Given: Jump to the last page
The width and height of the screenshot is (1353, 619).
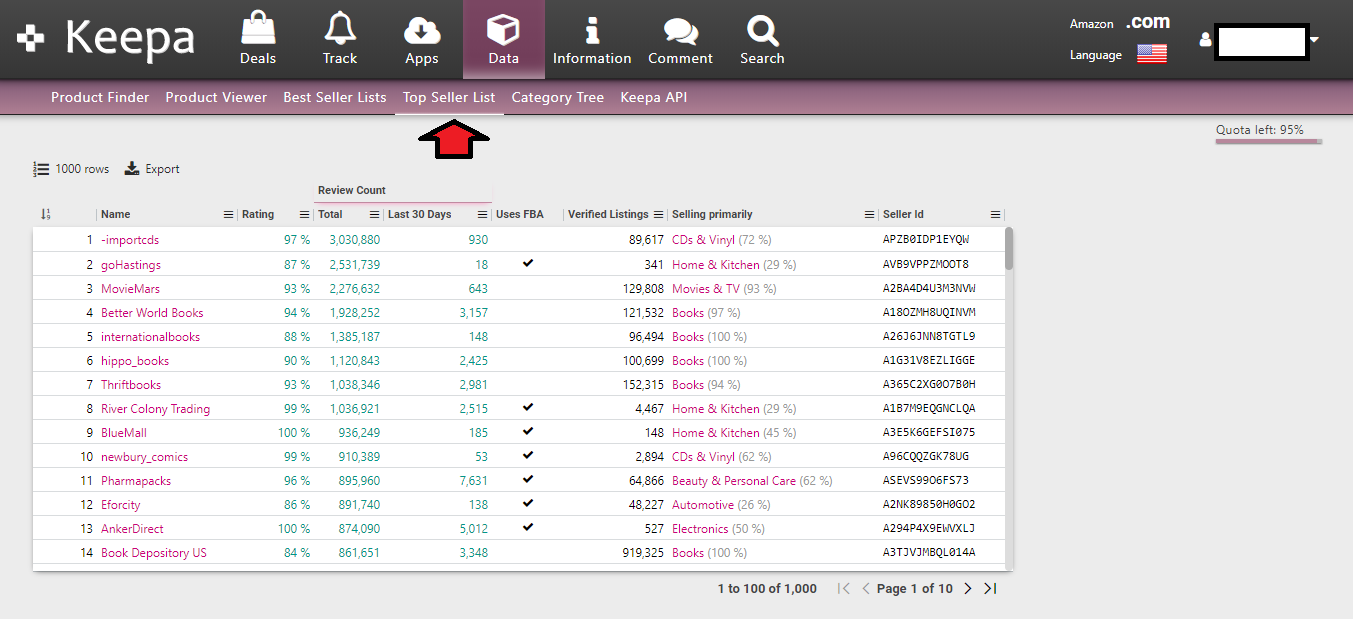Looking at the screenshot, I should [990, 588].
